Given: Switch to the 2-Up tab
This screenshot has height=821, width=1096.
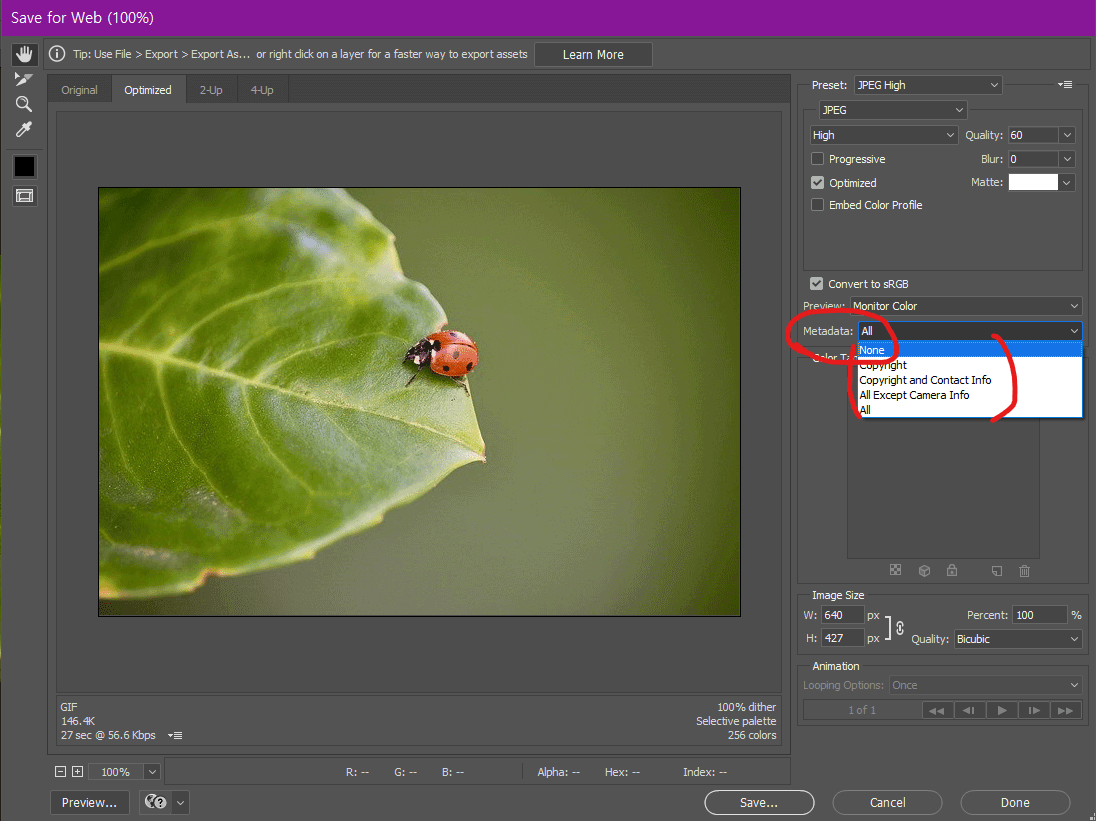Looking at the screenshot, I should tap(211, 89).
